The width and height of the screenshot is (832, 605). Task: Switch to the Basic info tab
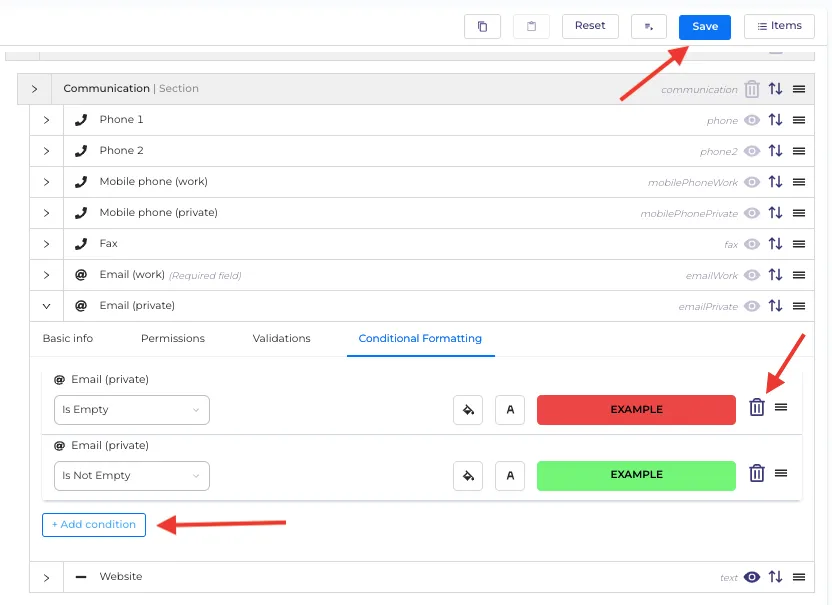[x=68, y=339]
